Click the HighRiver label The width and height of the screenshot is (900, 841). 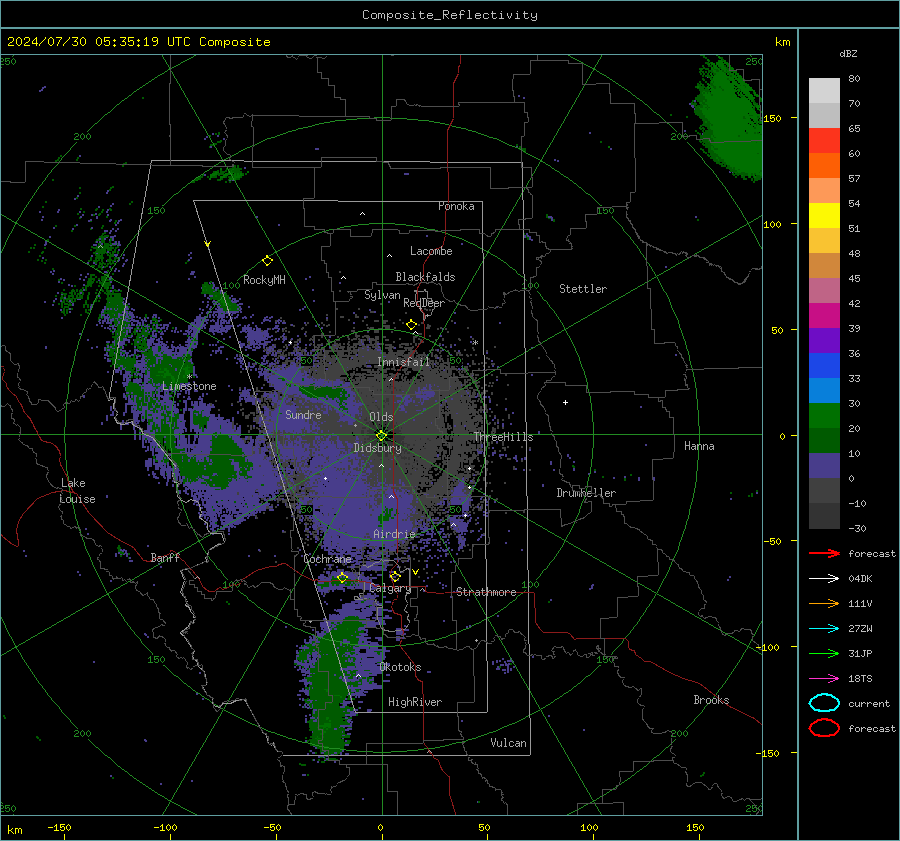click(415, 702)
